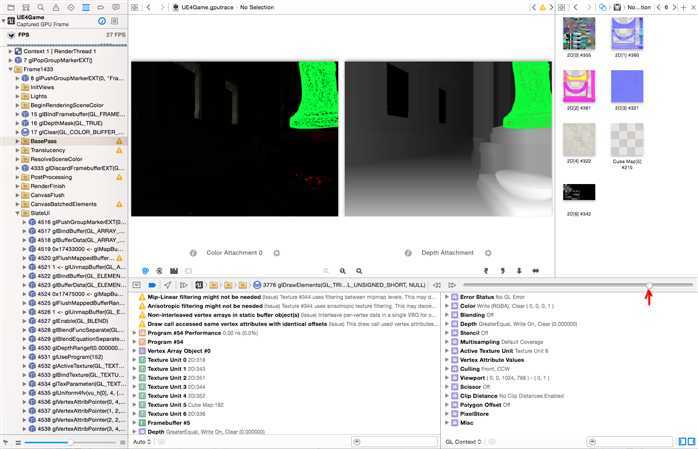Expand Program #54 Performance row

pos(134,333)
